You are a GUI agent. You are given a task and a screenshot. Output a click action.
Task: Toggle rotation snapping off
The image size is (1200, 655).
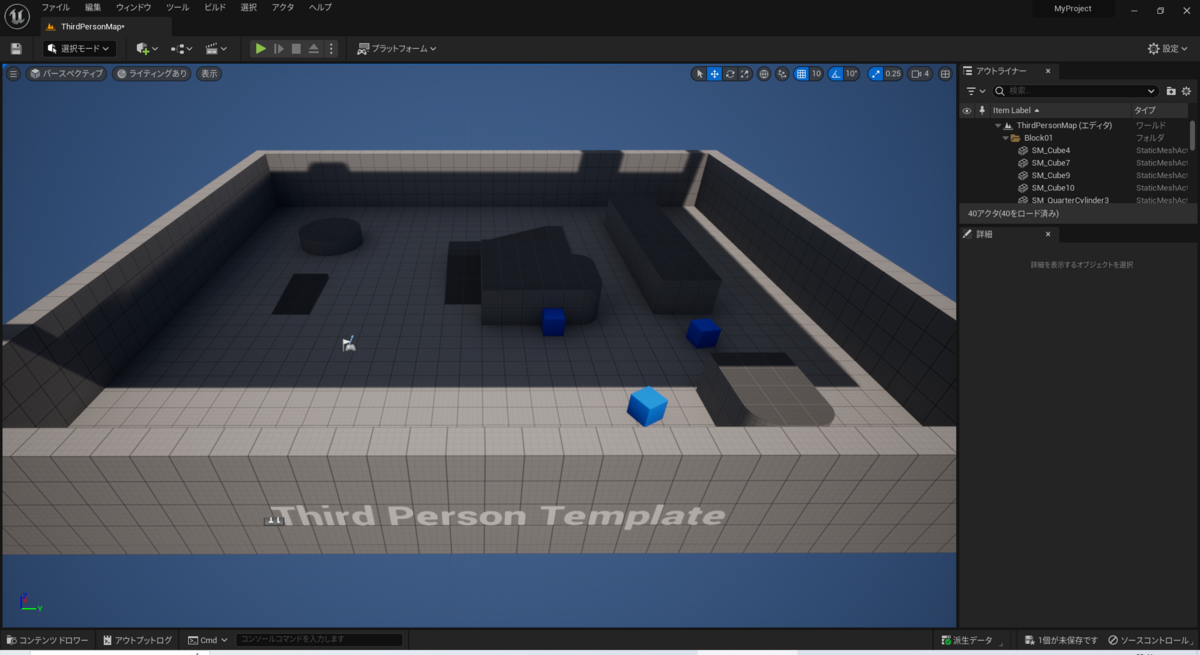click(x=836, y=74)
